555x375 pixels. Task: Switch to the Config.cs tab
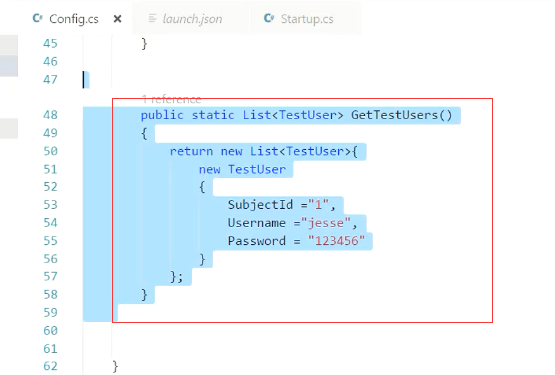point(74,19)
